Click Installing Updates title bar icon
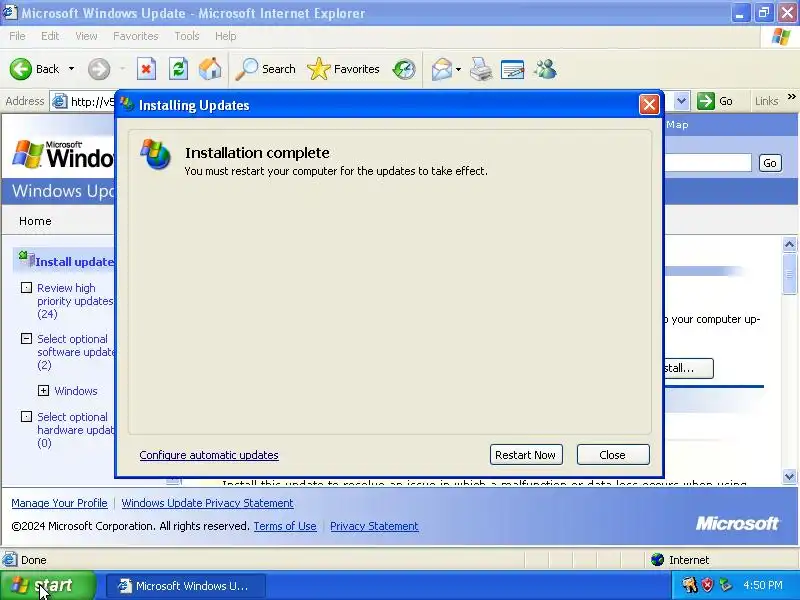 (127, 104)
